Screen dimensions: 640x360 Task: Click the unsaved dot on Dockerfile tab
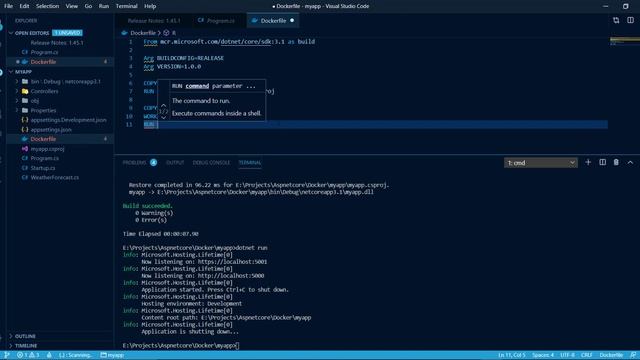(292, 20)
